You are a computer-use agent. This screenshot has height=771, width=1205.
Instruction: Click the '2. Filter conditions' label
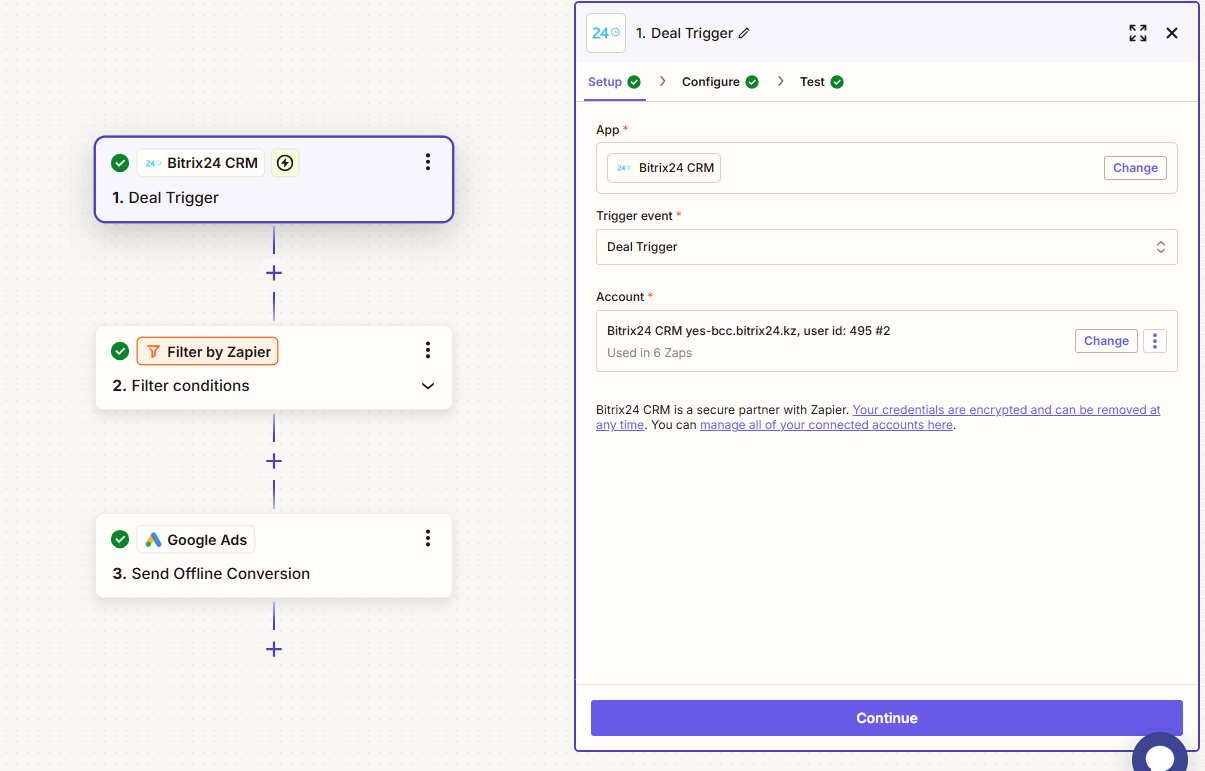[x=181, y=386]
